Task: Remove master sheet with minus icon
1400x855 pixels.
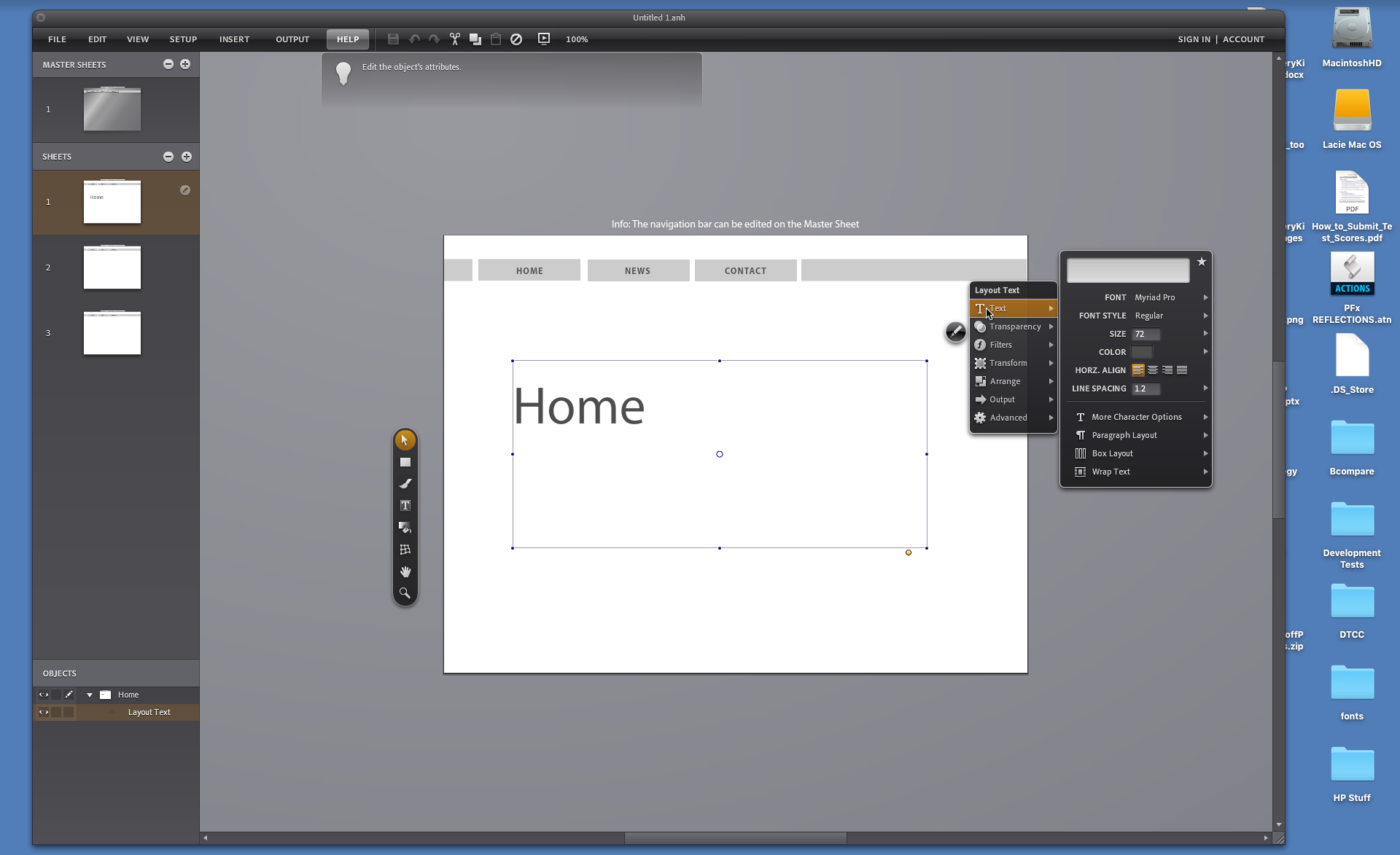Action: pyautogui.click(x=168, y=64)
